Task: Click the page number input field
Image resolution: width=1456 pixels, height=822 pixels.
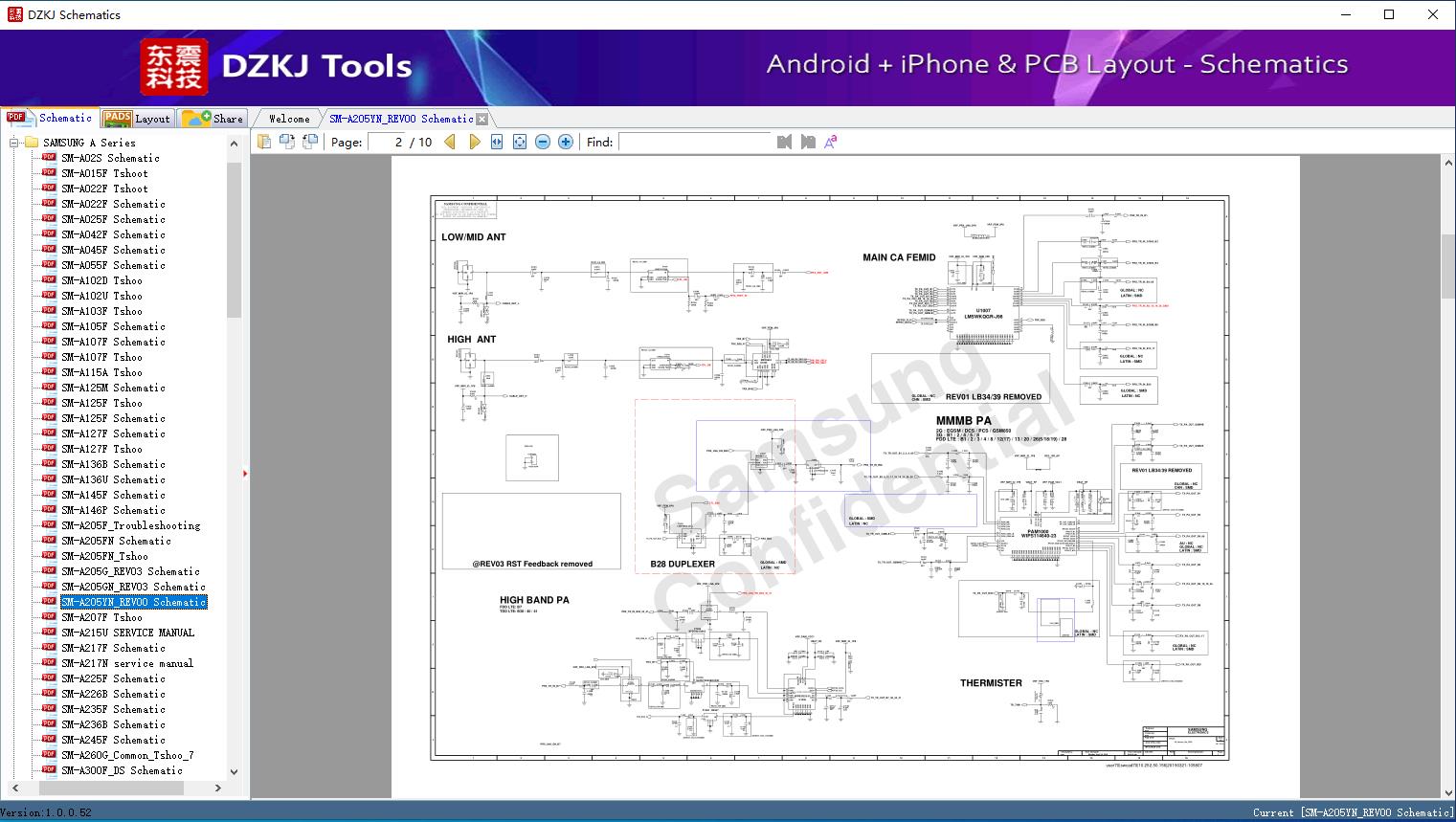Action: (x=388, y=142)
